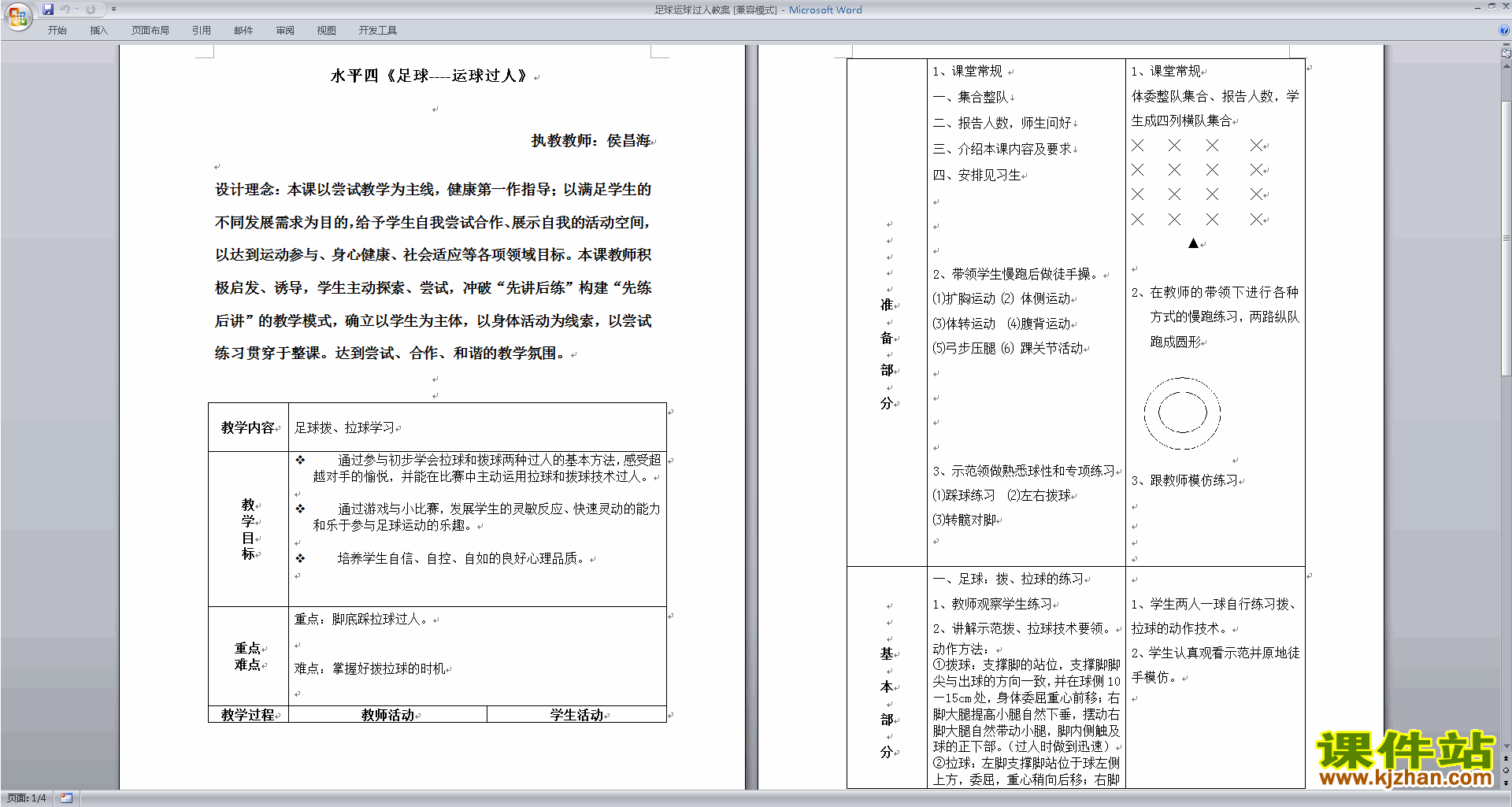Click the Previous Page double-arrow button
1512x807 pixels.
click(1506, 758)
